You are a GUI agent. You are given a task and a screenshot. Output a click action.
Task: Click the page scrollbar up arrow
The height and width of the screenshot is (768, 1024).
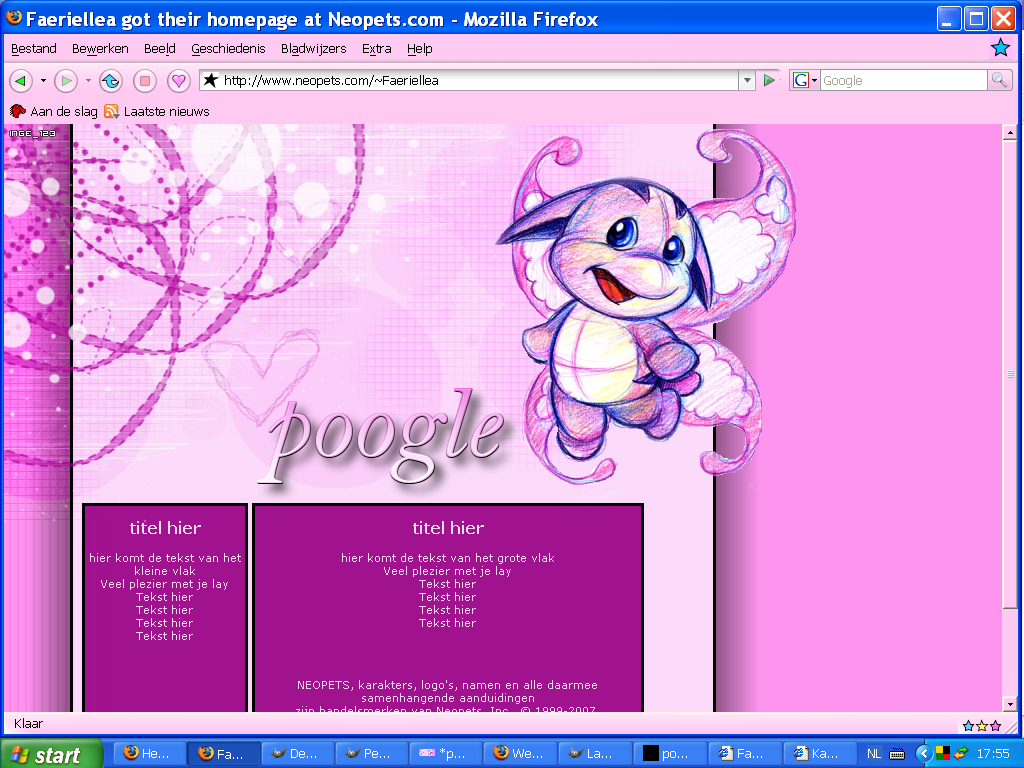(1010, 133)
